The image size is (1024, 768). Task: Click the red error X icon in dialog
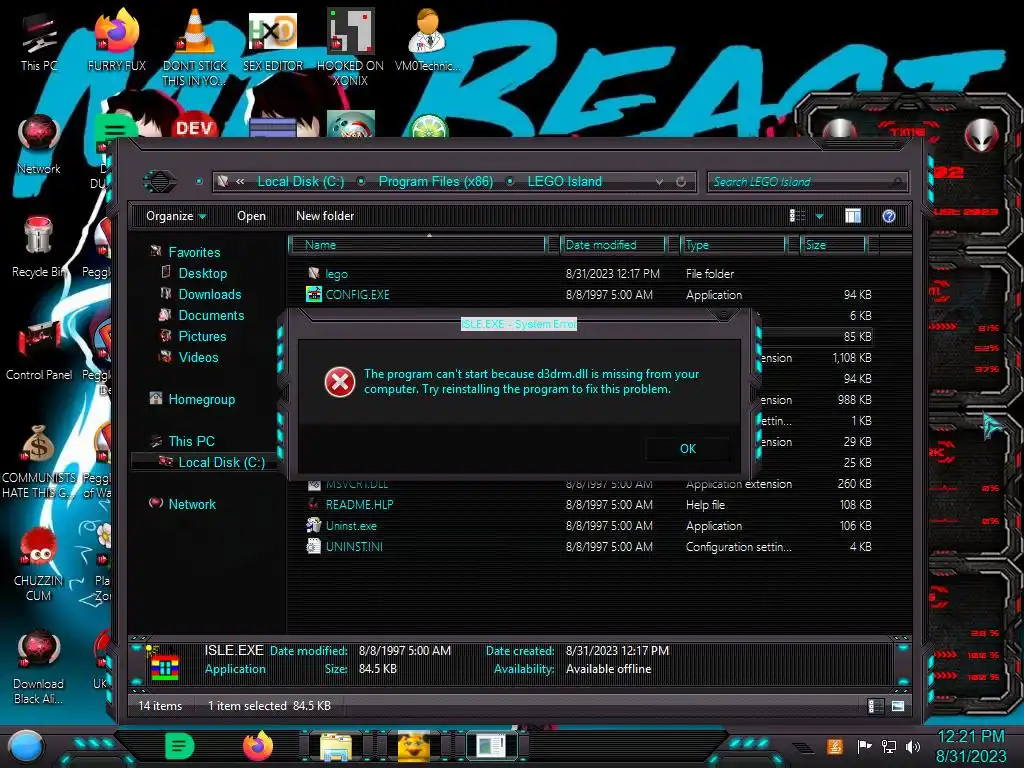[340, 382]
